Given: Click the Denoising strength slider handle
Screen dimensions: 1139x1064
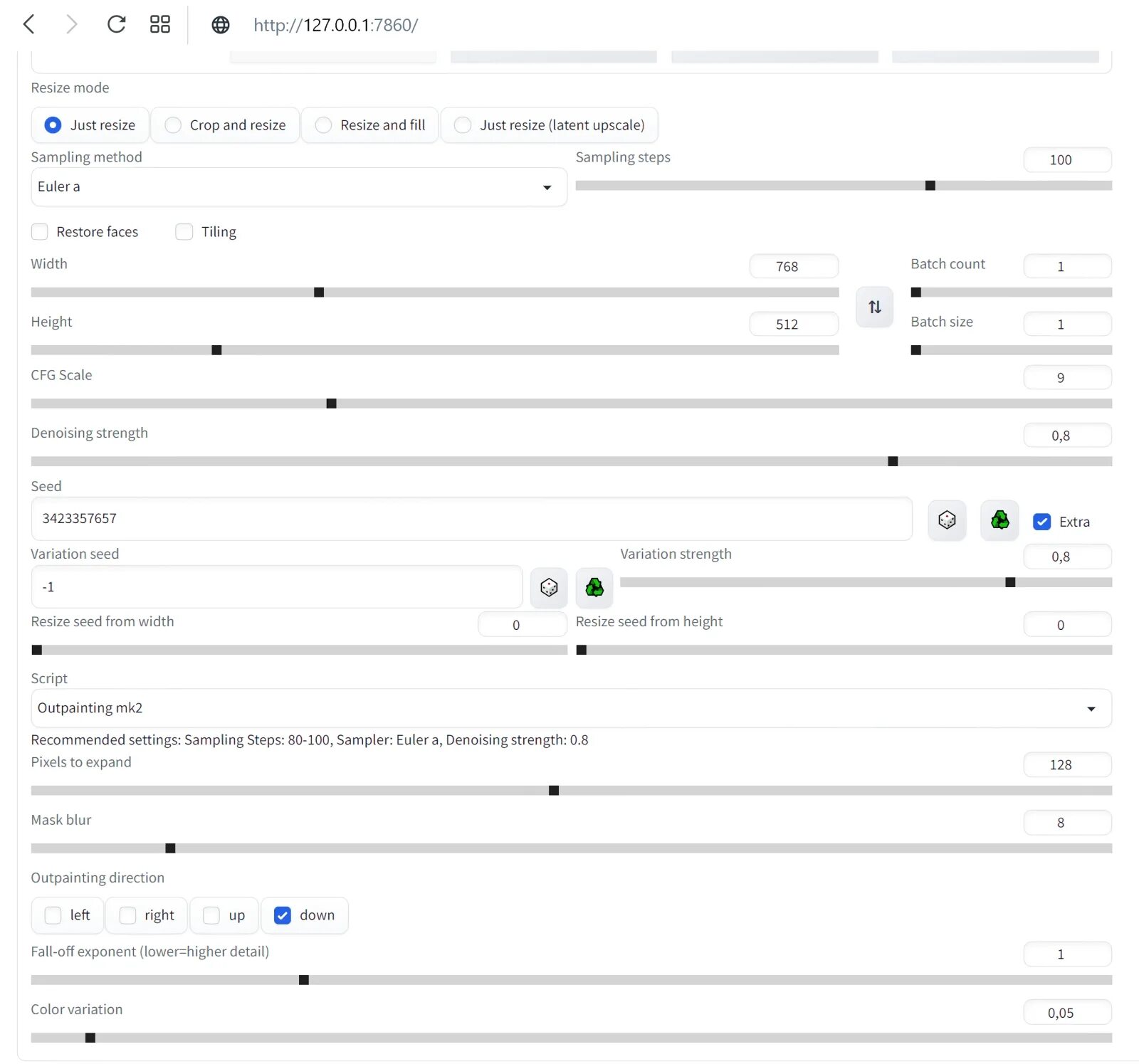Looking at the screenshot, I should tap(893, 461).
